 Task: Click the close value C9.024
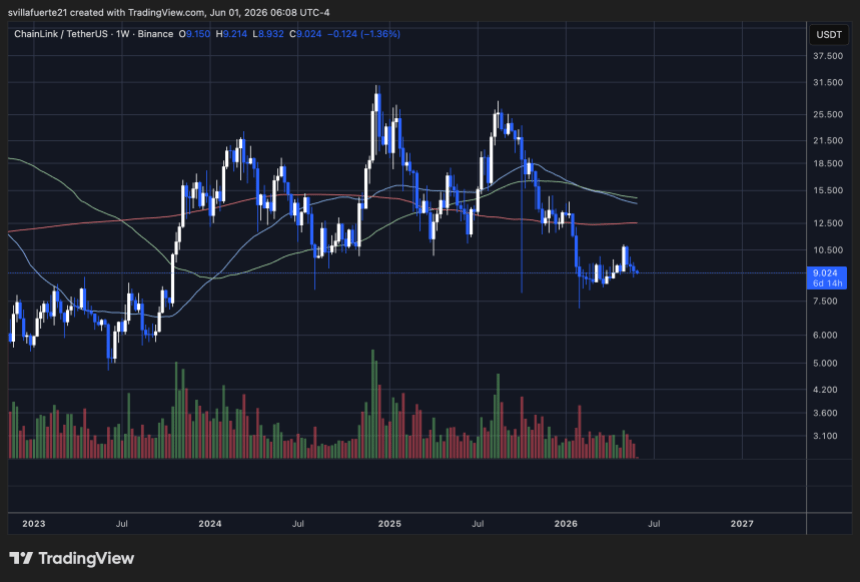coord(305,34)
